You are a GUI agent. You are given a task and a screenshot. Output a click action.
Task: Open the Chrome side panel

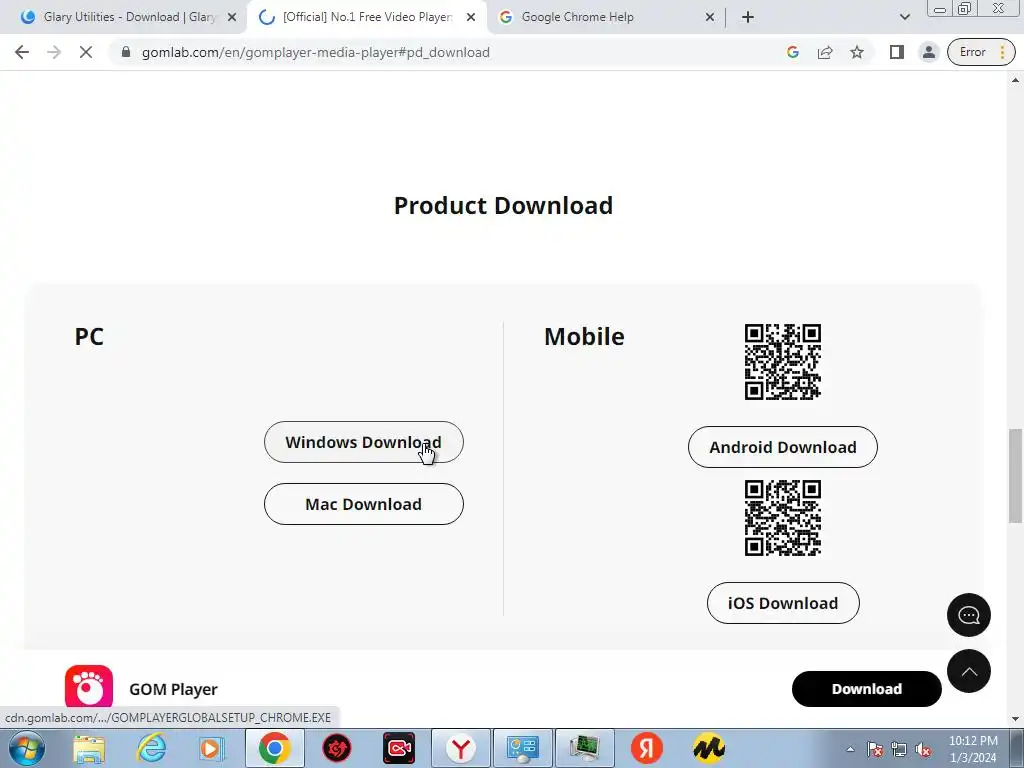click(897, 52)
